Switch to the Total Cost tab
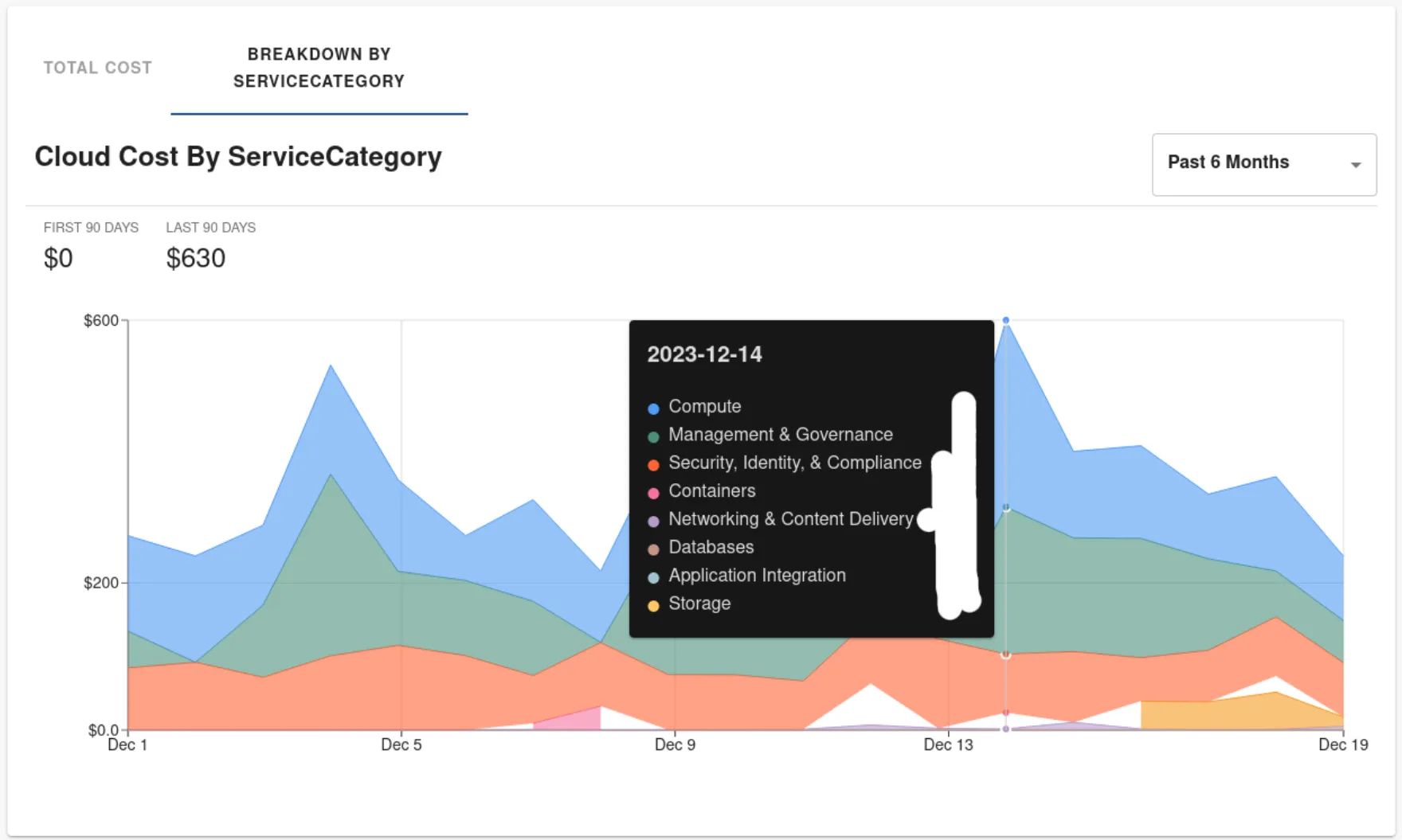This screenshot has width=1402, height=840. (97, 68)
